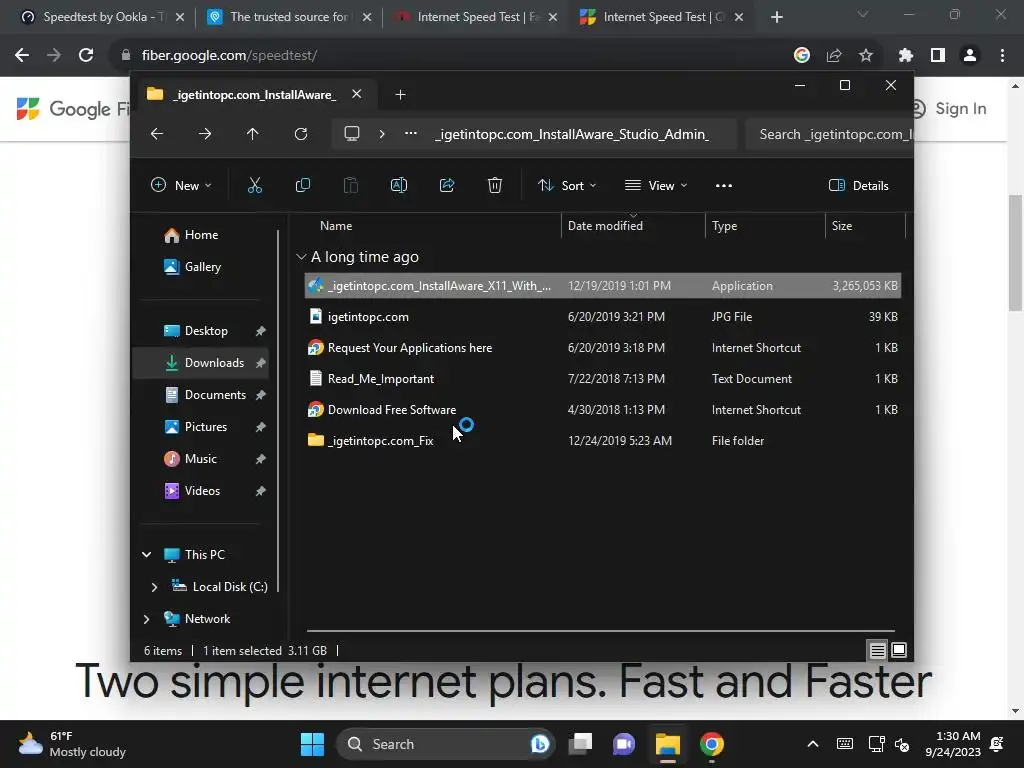The width and height of the screenshot is (1024, 768).
Task: Collapse the 'A long time ago' group
Action: (x=301, y=257)
